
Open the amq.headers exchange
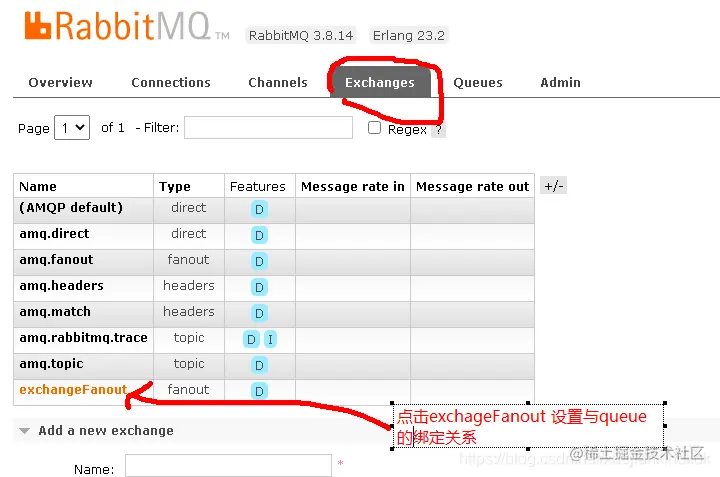(x=62, y=286)
